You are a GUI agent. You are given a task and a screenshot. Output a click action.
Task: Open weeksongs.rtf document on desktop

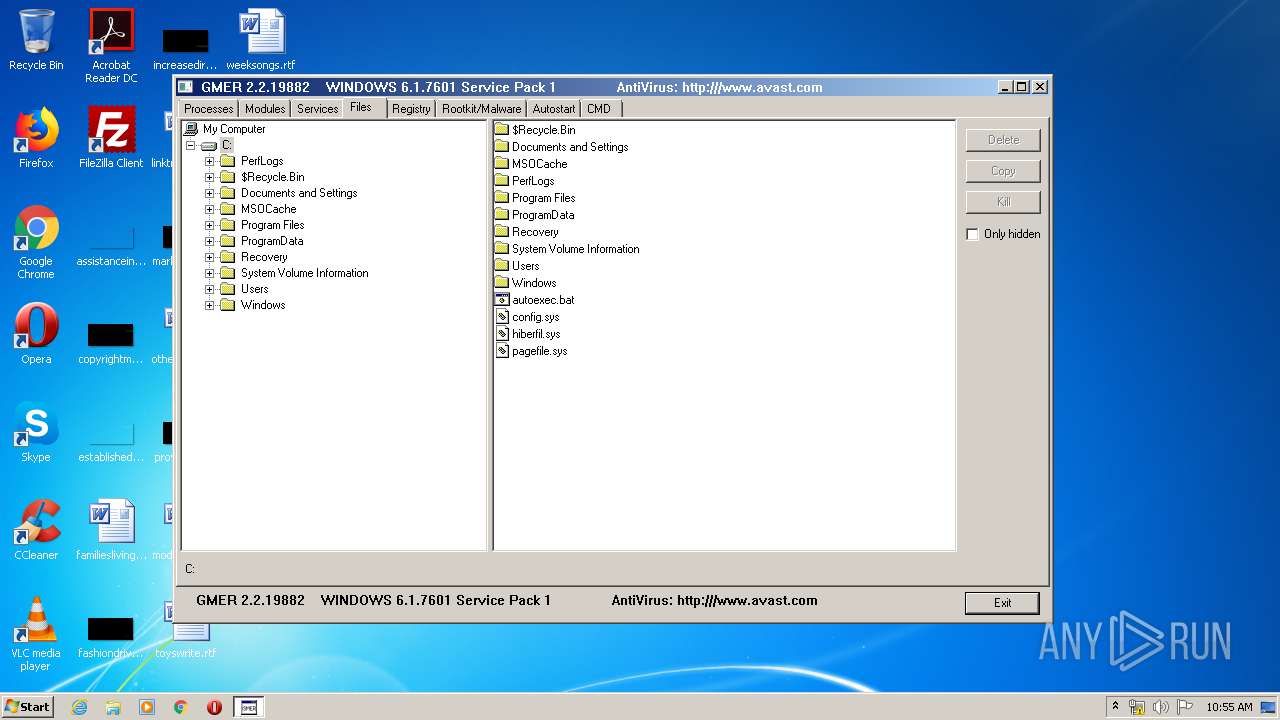[261, 40]
